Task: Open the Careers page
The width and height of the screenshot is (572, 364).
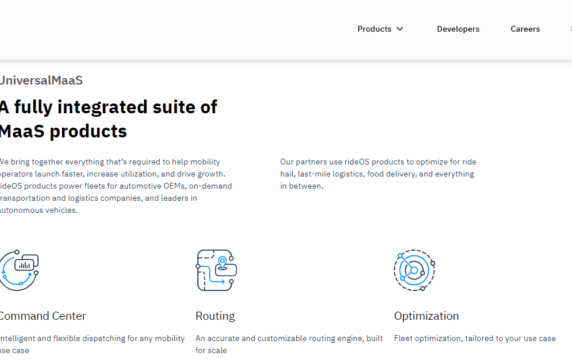Action: click(525, 29)
